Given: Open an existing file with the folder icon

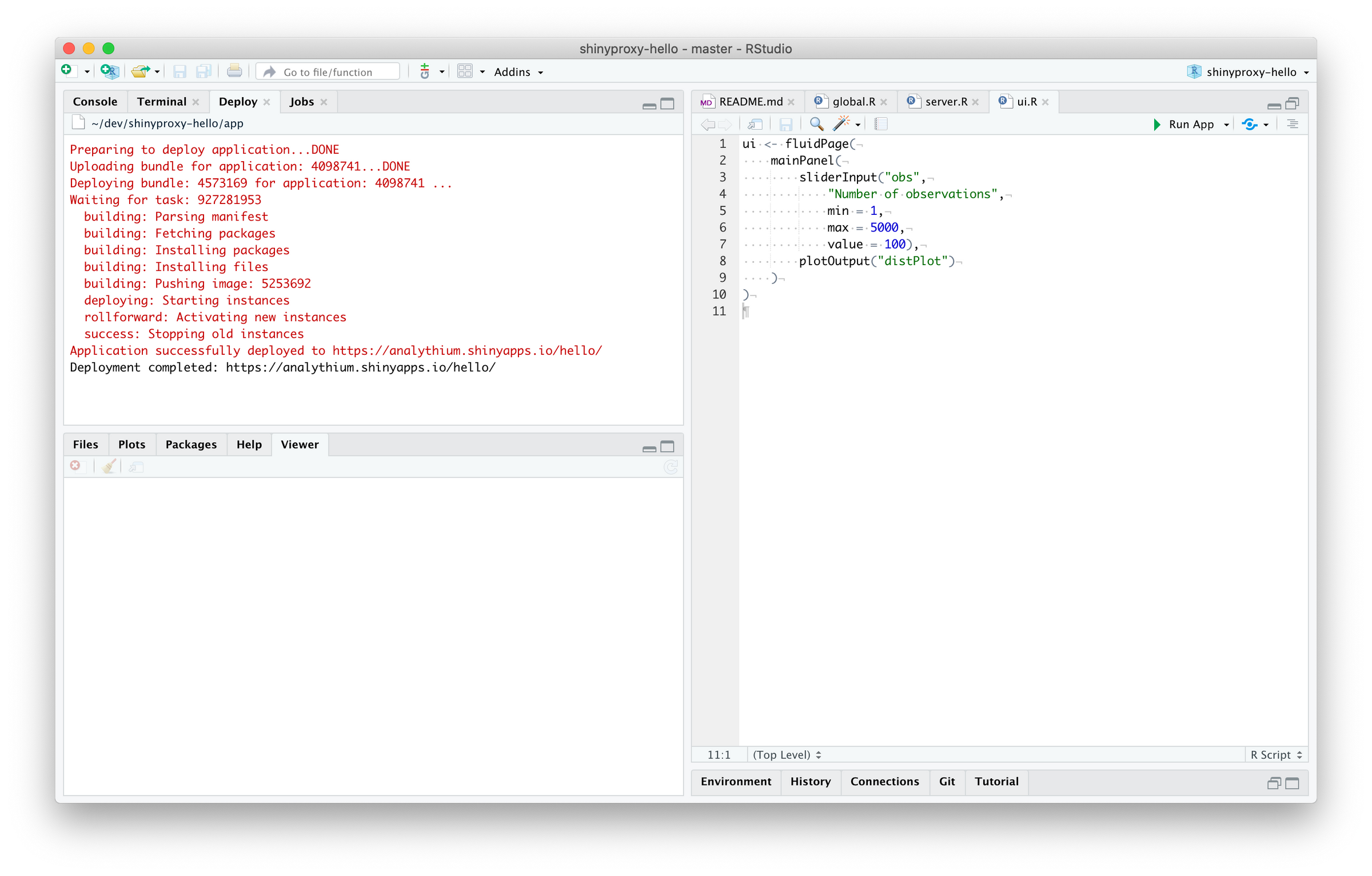Looking at the screenshot, I should coord(141,71).
